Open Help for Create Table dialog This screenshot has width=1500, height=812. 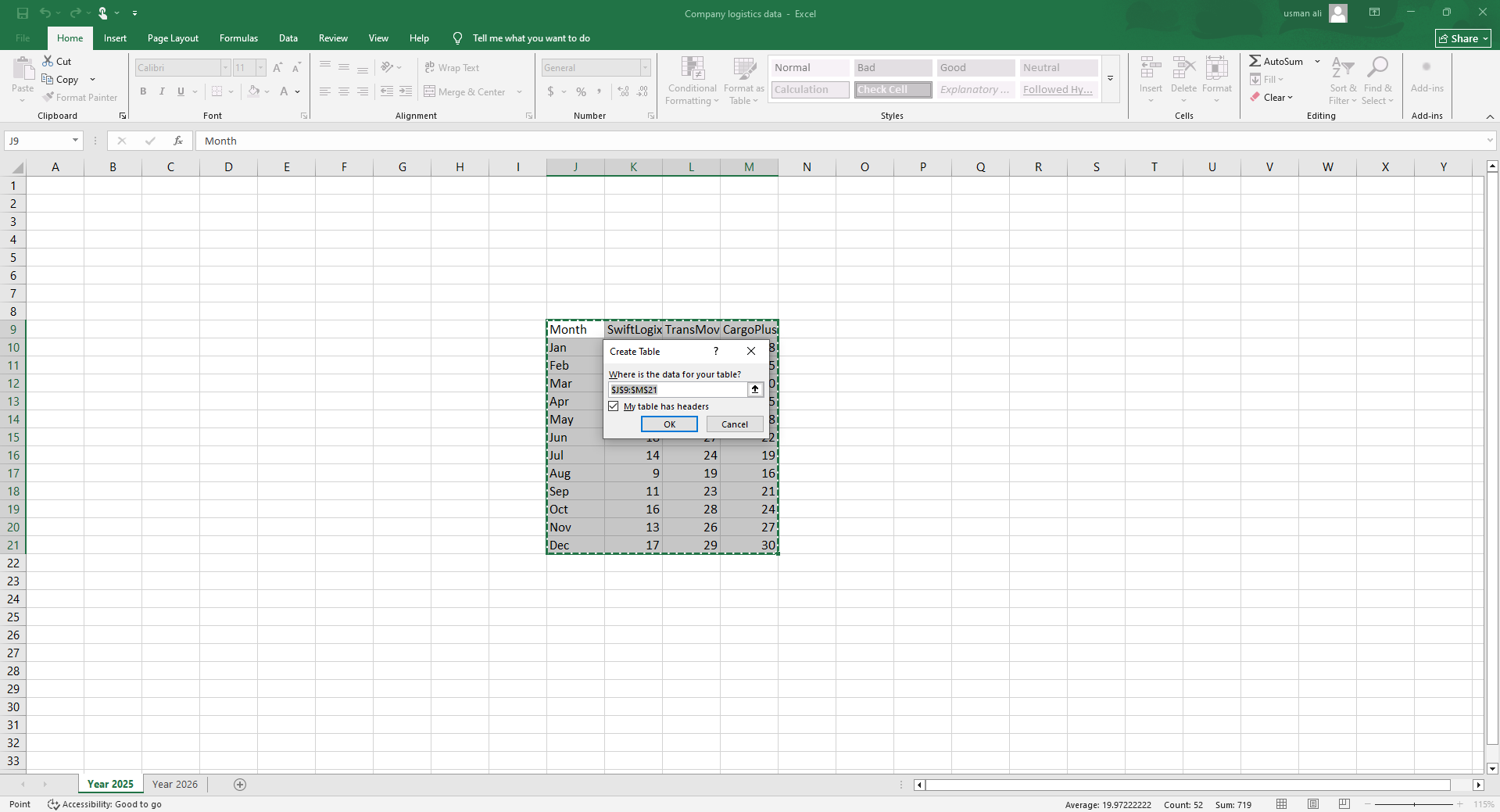[x=715, y=352]
